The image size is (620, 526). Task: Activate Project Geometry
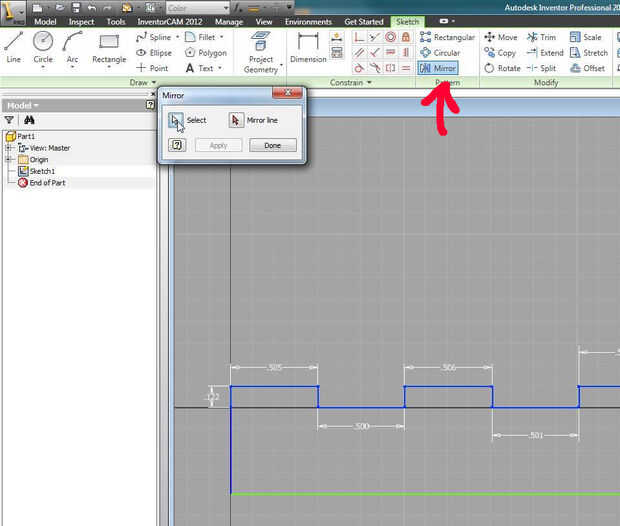point(261,53)
